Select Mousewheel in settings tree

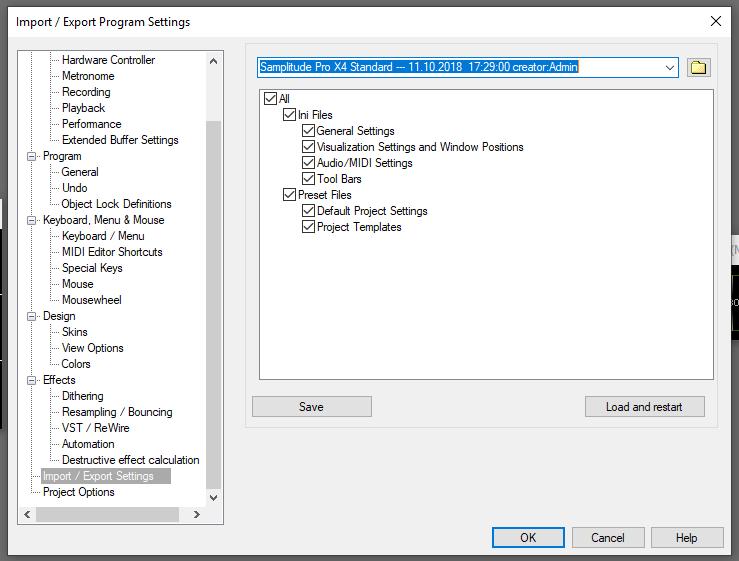click(92, 300)
